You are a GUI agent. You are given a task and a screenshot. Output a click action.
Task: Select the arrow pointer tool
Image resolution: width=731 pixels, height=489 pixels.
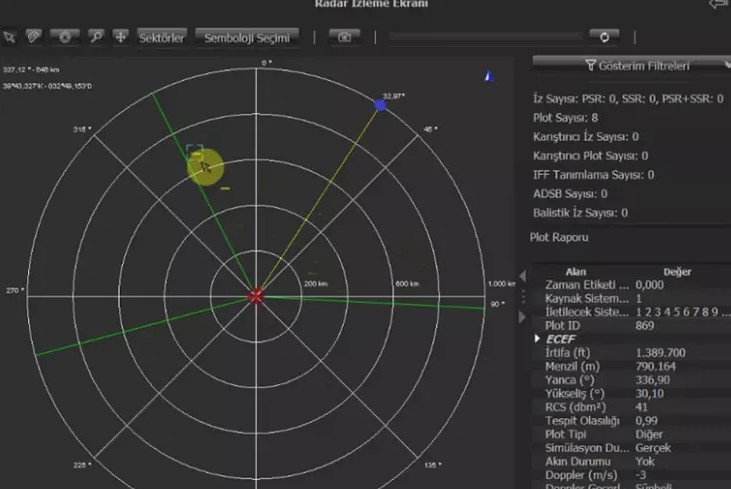(9, 37)
